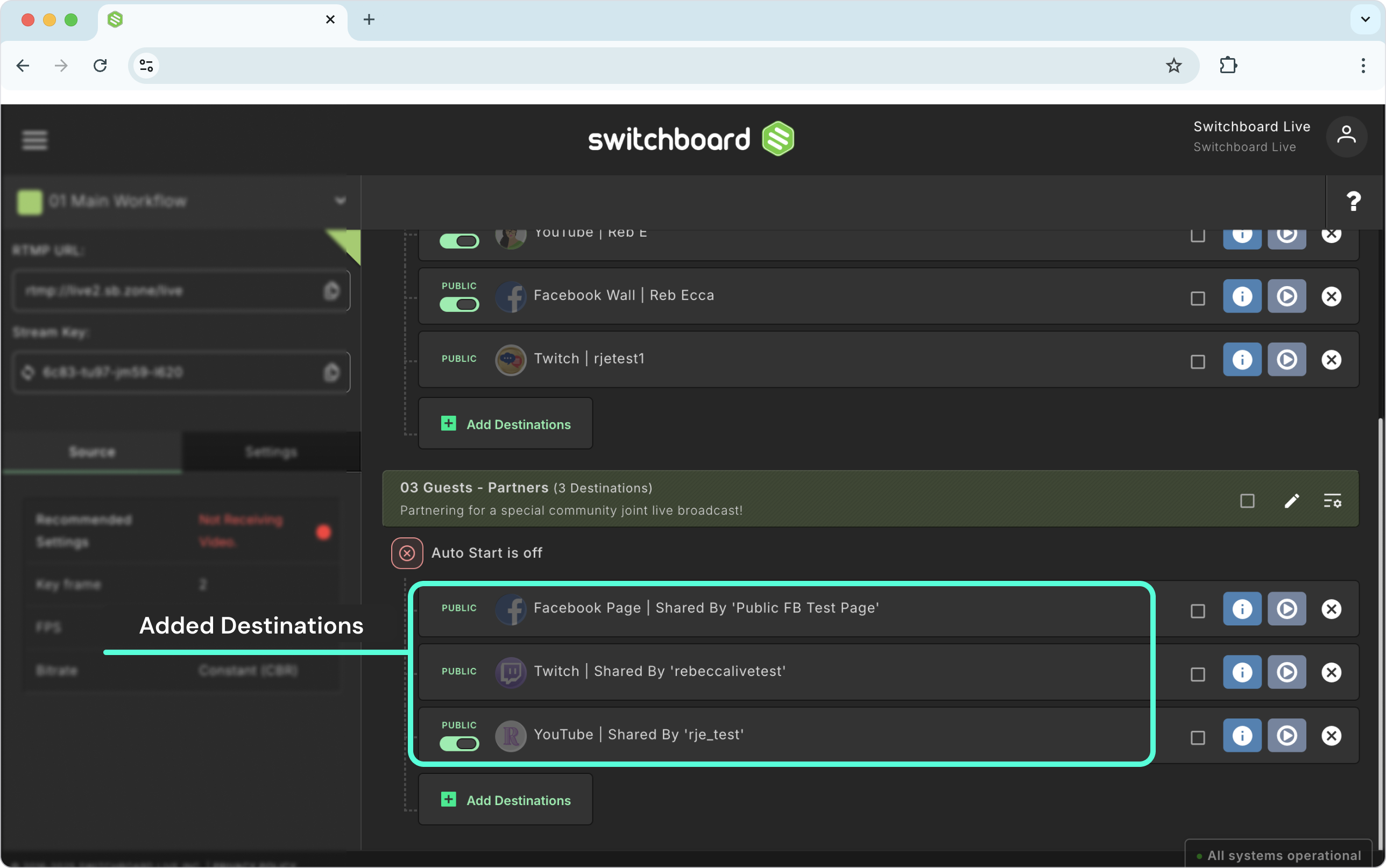Regenerate the stream key icon
Image resolution: width=1386 pixels, height=868 pixels.
[27, 372]
